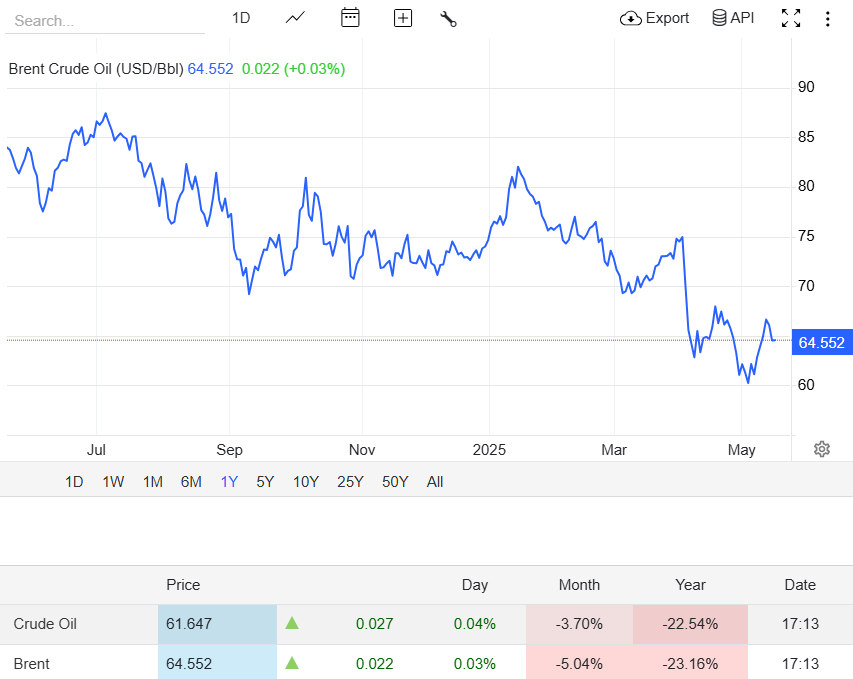Select the 1Y time range tab
Viewport: 853px width, 679px height.
tap(229, 482)
